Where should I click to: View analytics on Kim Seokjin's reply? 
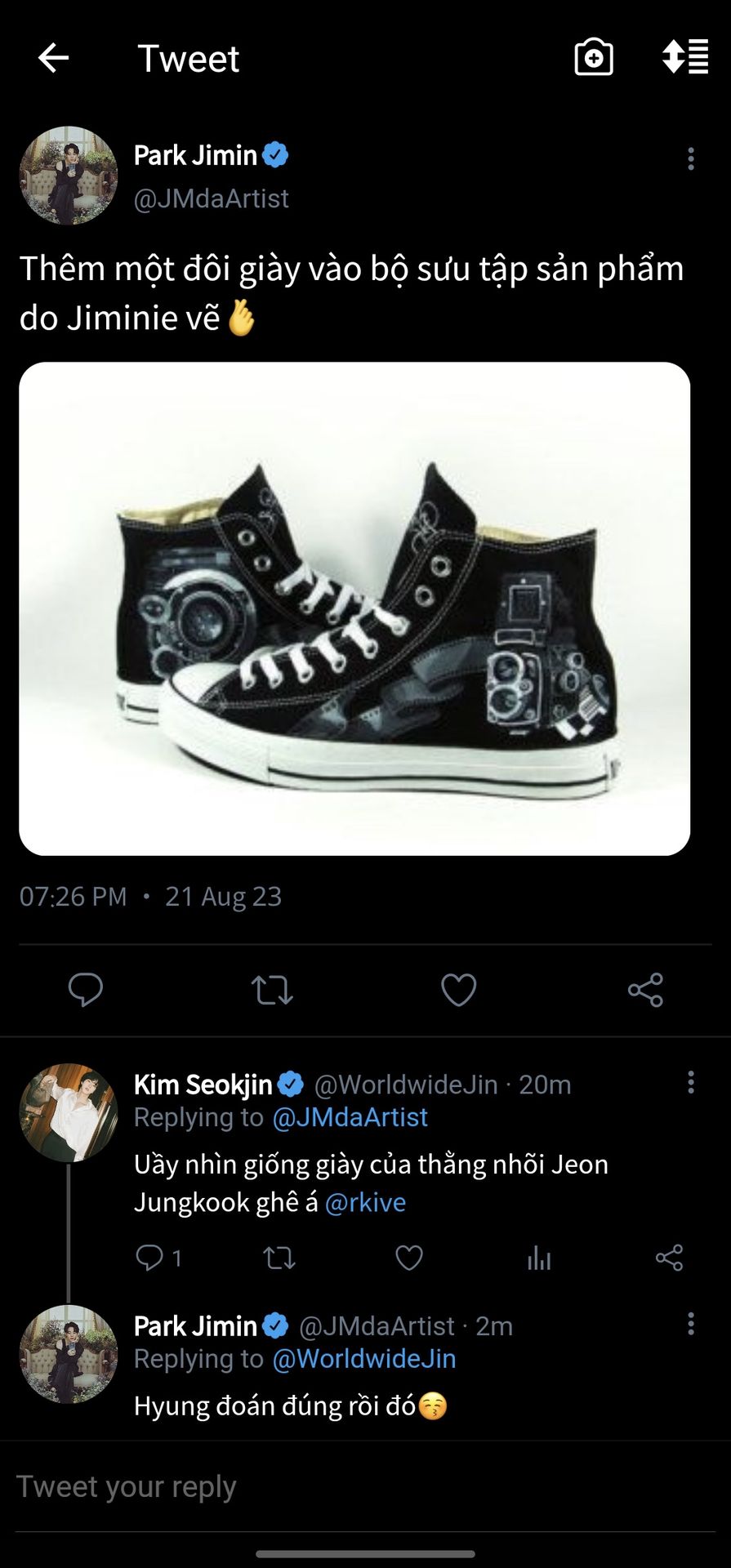pyautogui.click(x=539, y=1258)
